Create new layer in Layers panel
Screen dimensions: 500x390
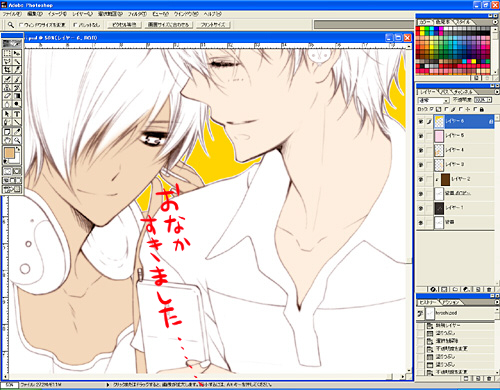(478, 289)
